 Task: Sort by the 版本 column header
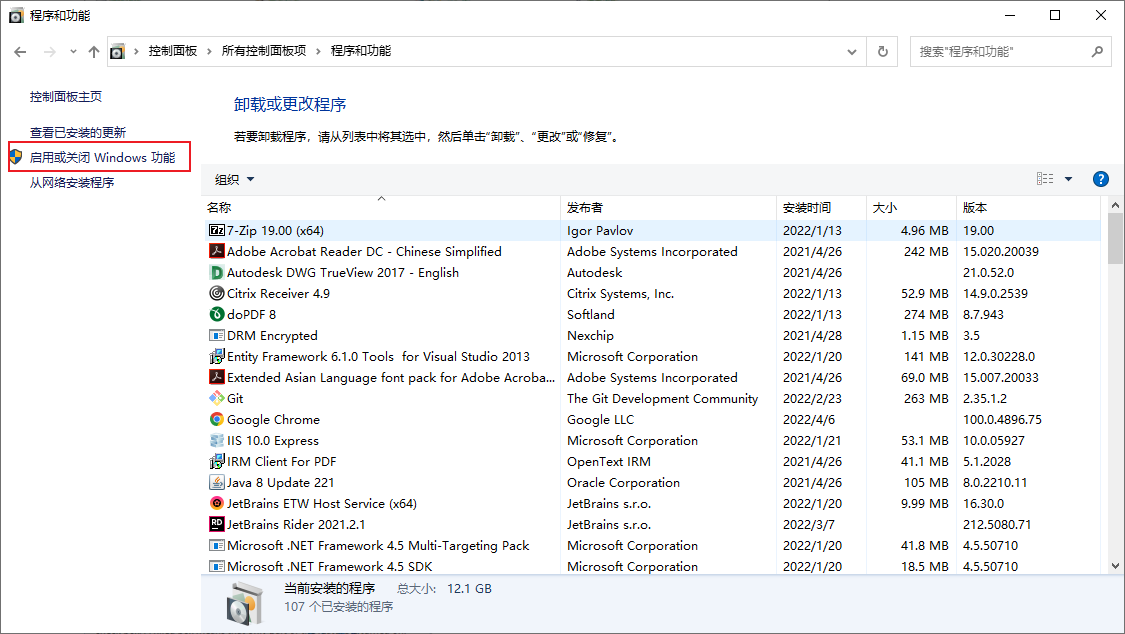[x=1028, y=207]
